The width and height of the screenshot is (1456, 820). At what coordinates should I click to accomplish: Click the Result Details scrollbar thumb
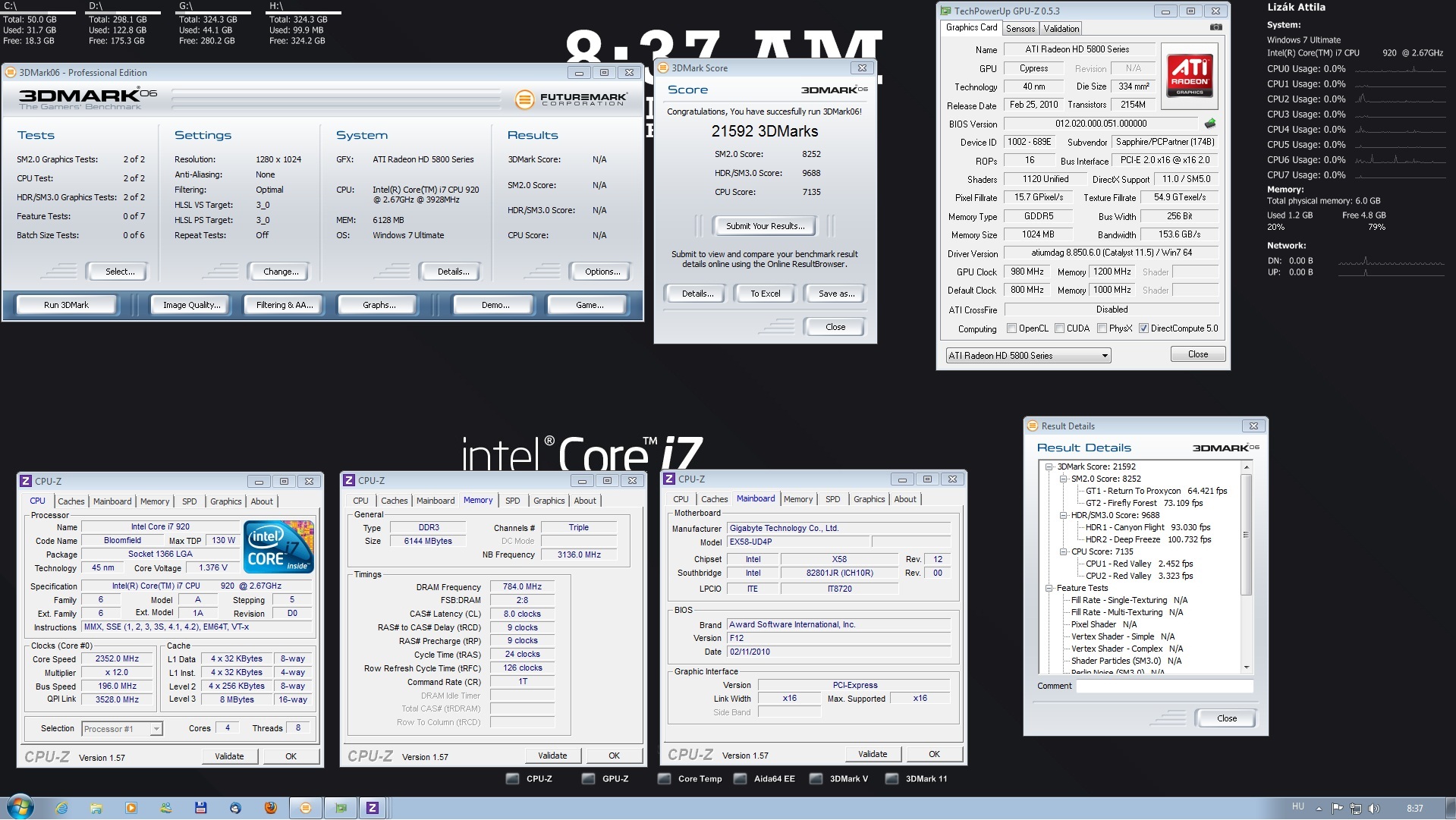(1245, 534)
